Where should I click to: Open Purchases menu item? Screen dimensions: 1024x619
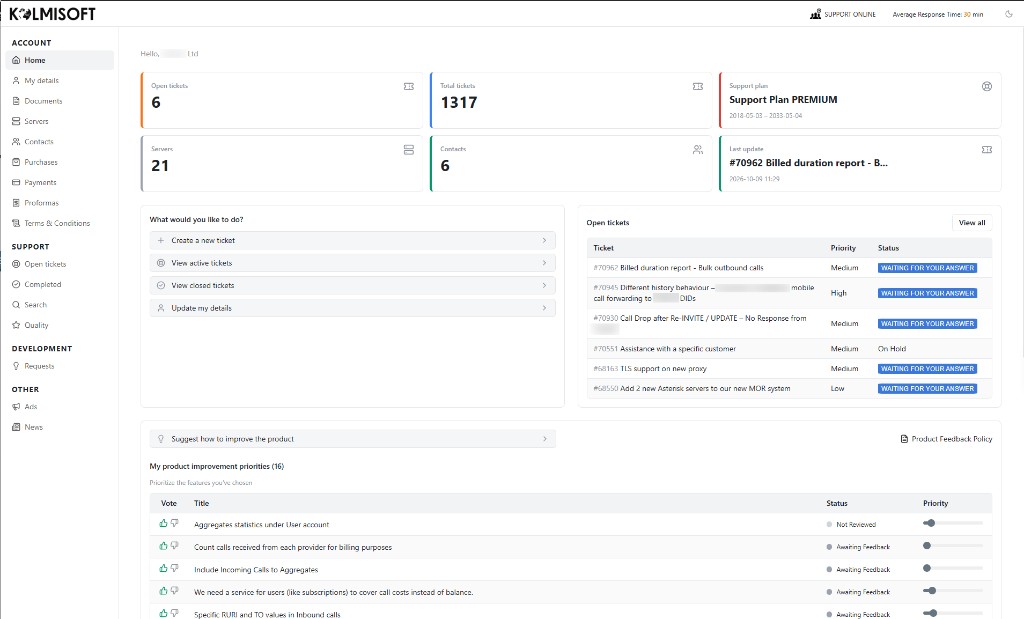(x=59, y=162)
